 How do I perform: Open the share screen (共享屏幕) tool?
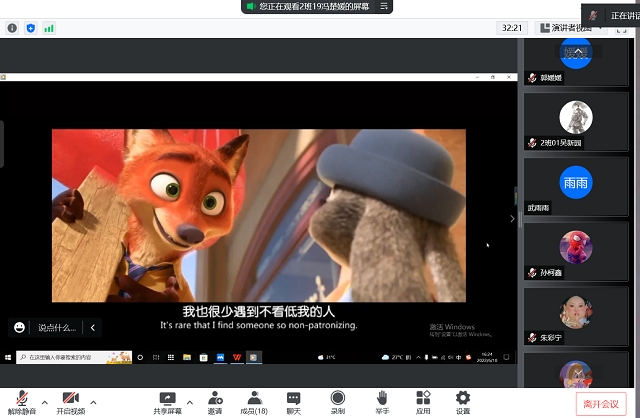(167, 401)
